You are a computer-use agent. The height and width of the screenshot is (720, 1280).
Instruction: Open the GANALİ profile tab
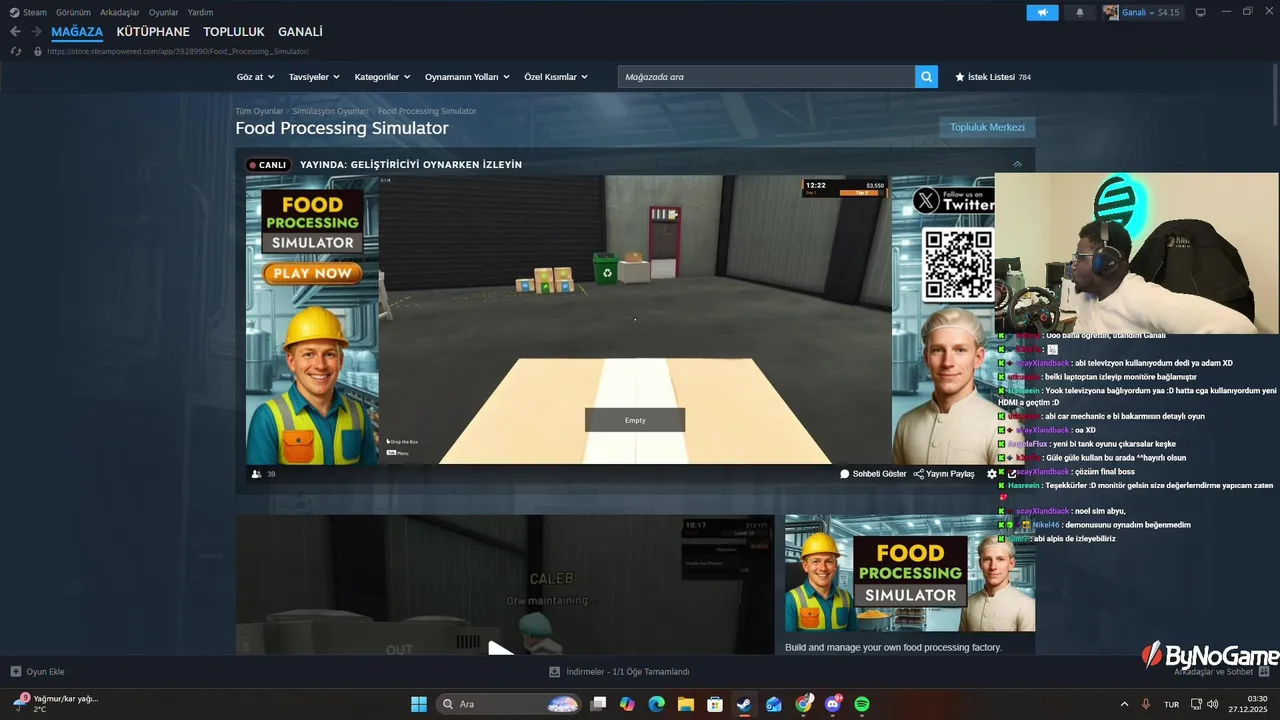pyautogui.click(x=300, y=32)
